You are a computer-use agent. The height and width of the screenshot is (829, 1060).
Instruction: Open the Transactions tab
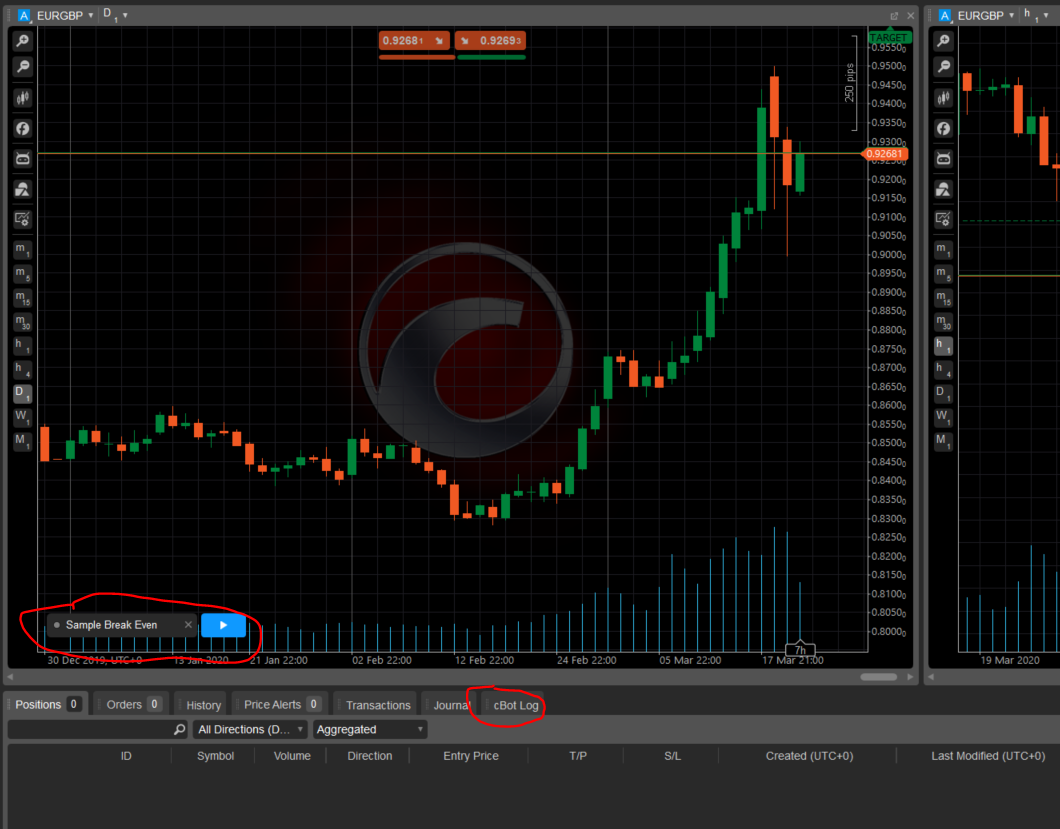(375, 705)
